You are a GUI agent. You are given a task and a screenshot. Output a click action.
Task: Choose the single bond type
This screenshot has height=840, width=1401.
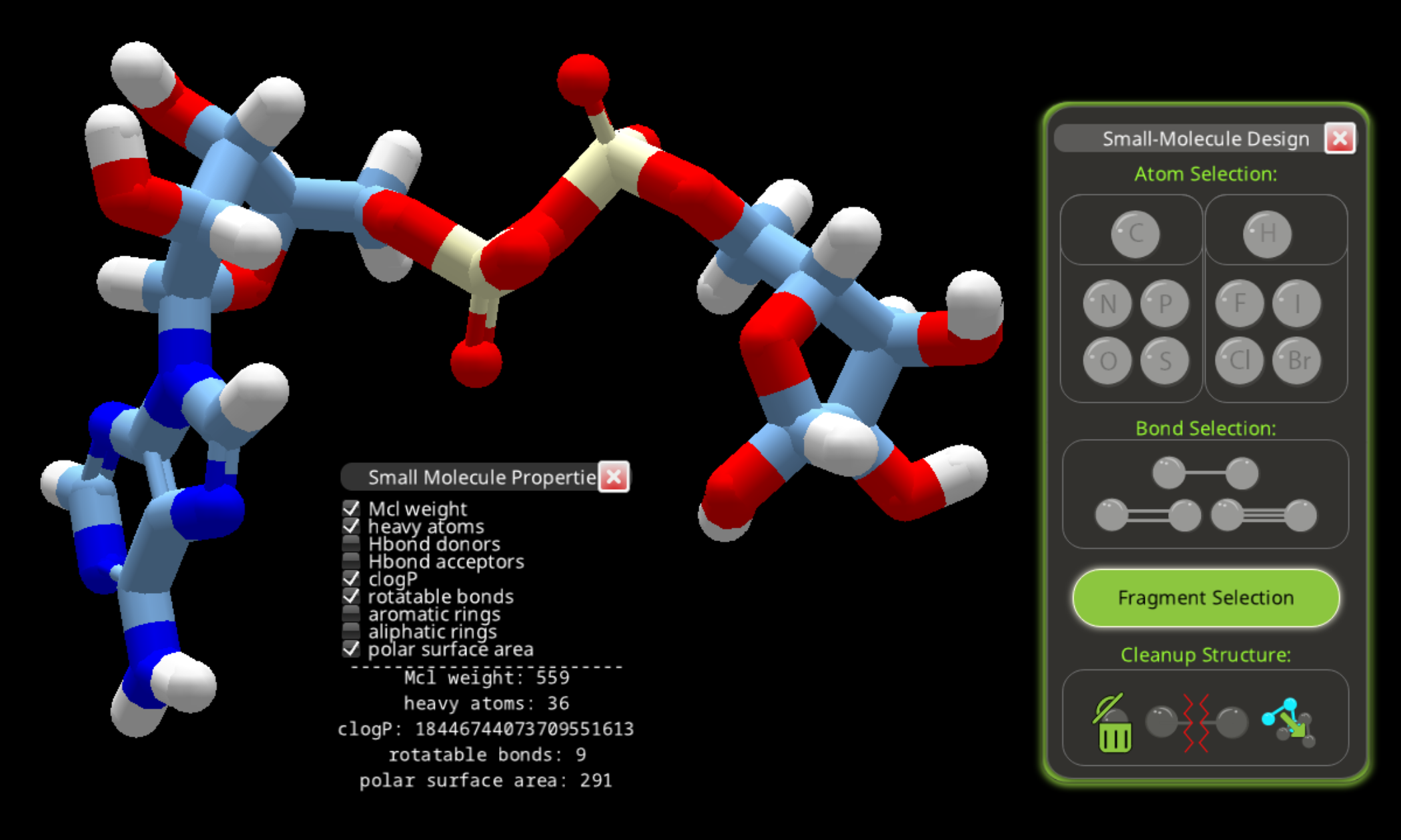click(x=1205, y=473)
